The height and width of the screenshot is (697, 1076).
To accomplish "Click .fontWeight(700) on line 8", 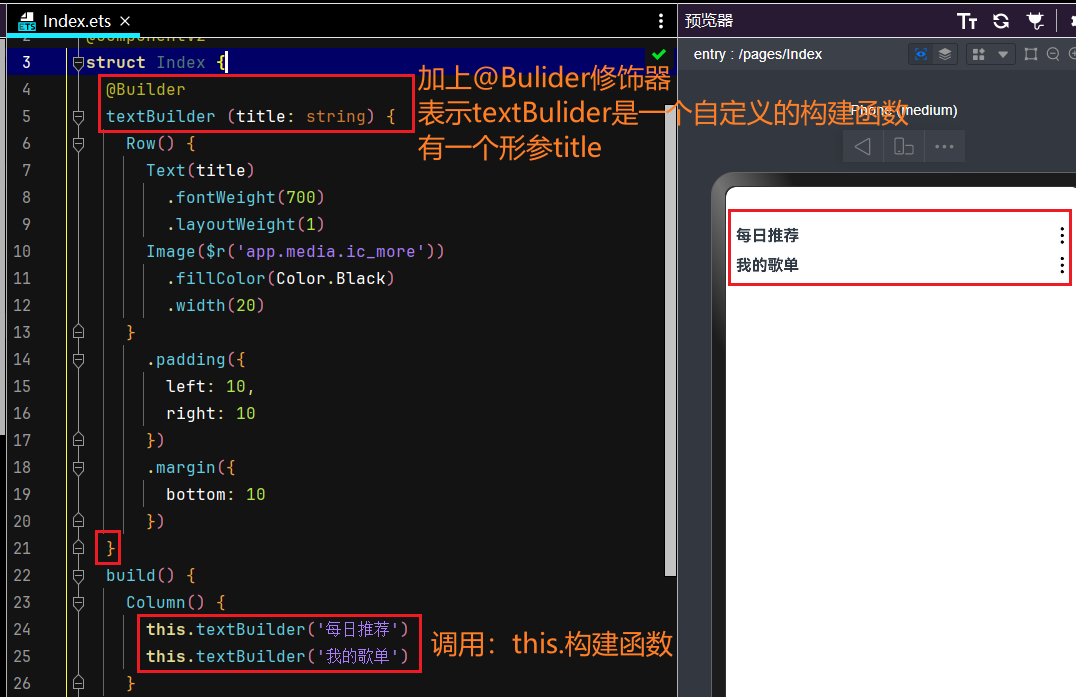I will point(245,198).
